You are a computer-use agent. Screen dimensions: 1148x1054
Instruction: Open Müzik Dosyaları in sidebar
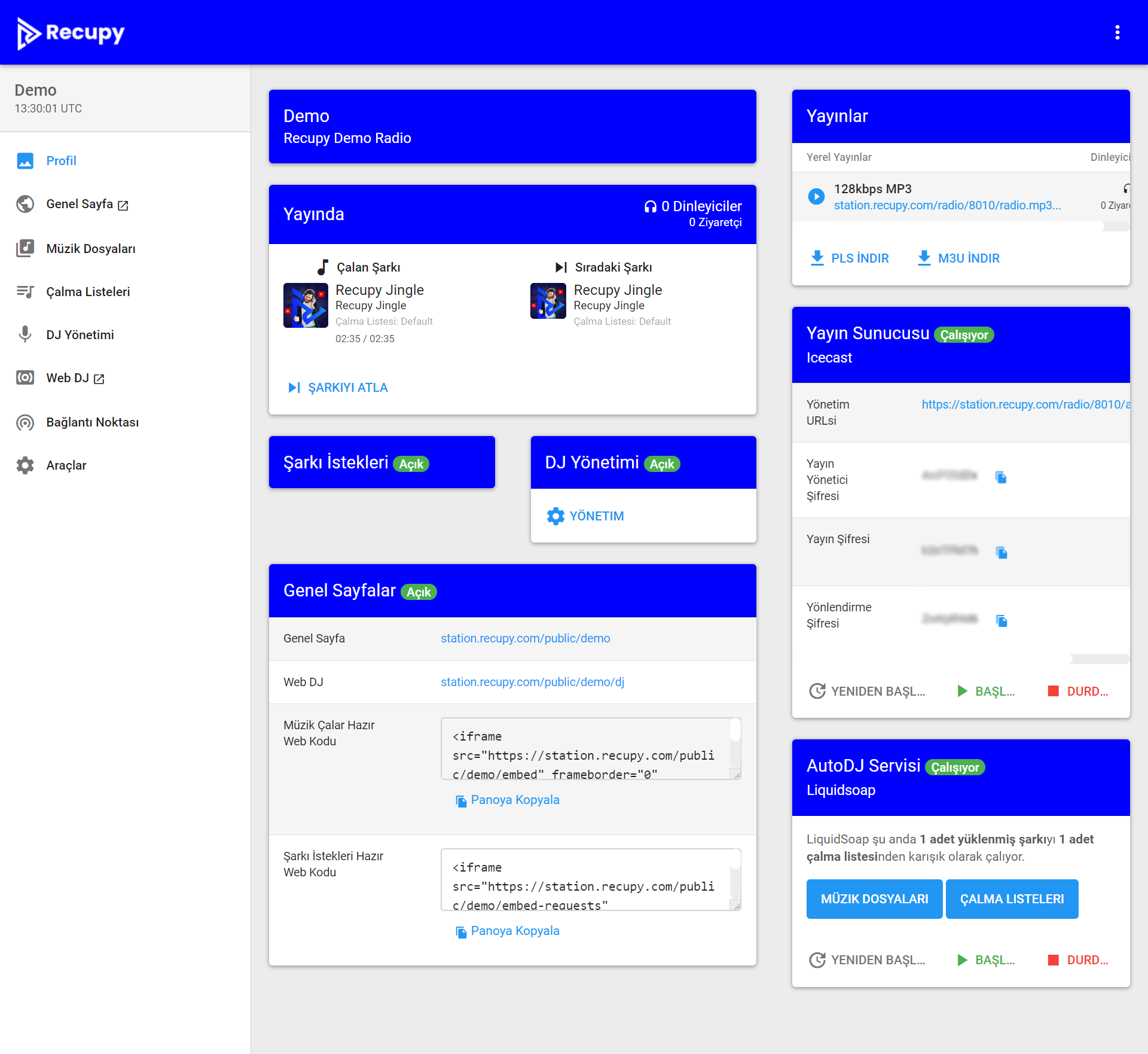point(91,248)
